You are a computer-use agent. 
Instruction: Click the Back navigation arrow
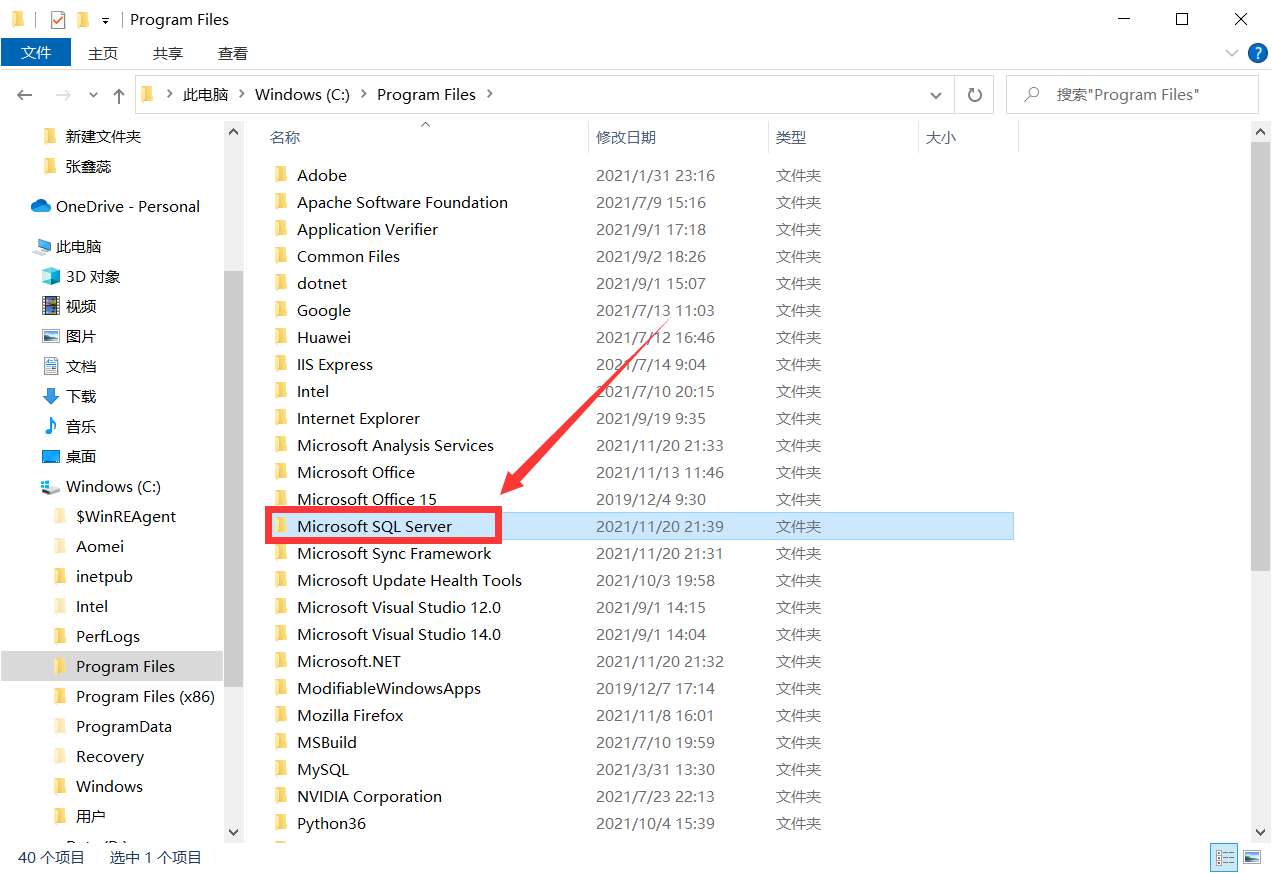(26, 95)
